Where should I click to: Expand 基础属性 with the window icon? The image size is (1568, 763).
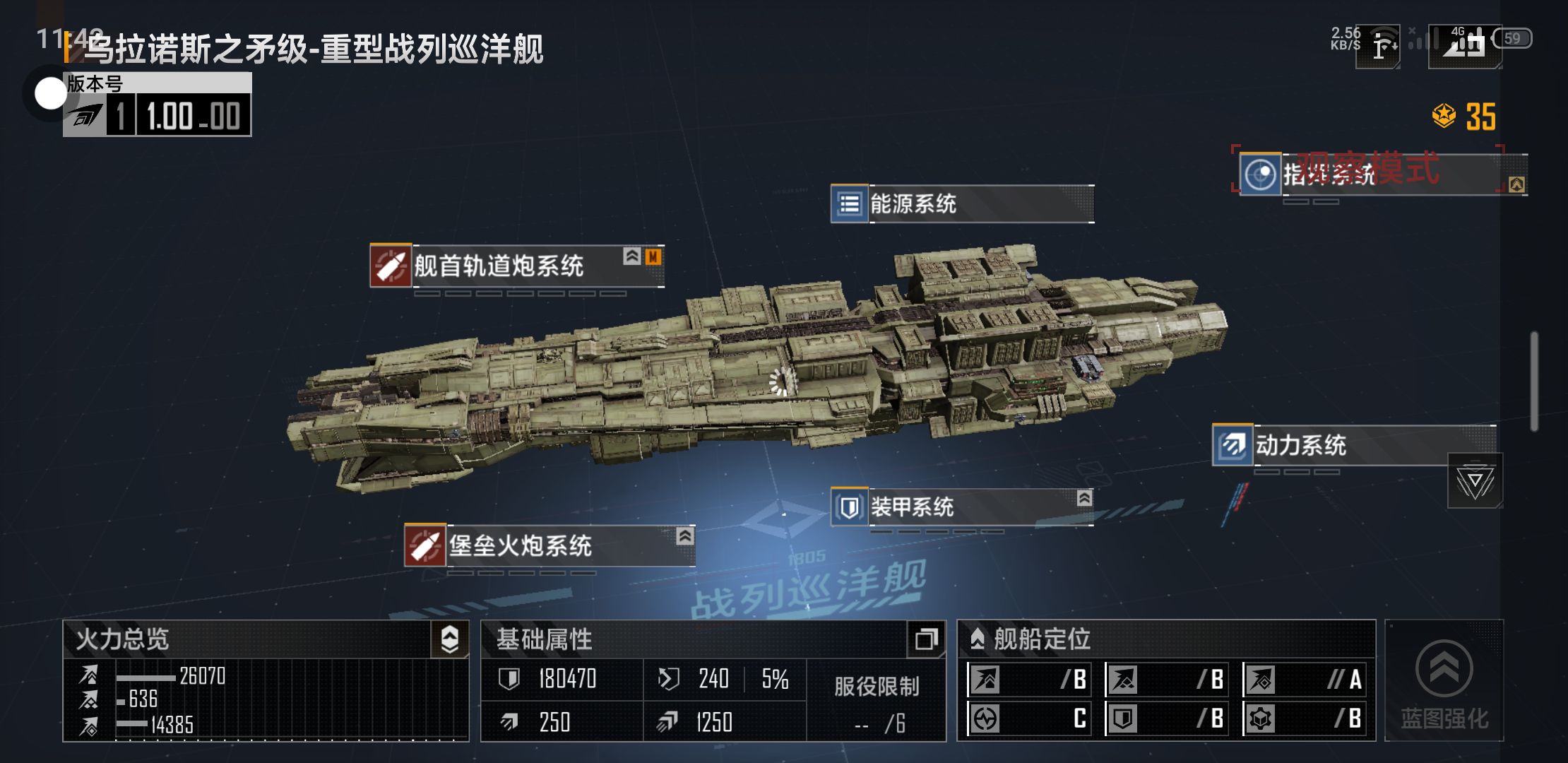(x=926, y=639)
